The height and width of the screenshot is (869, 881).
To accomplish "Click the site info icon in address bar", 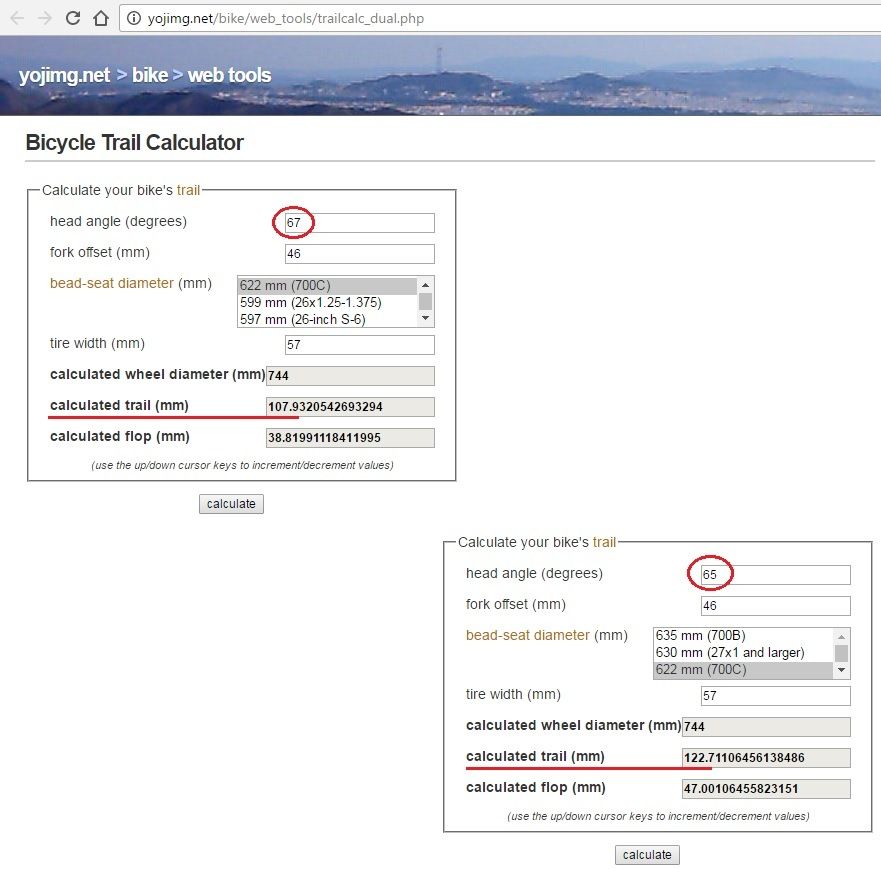I will [132, 19].
